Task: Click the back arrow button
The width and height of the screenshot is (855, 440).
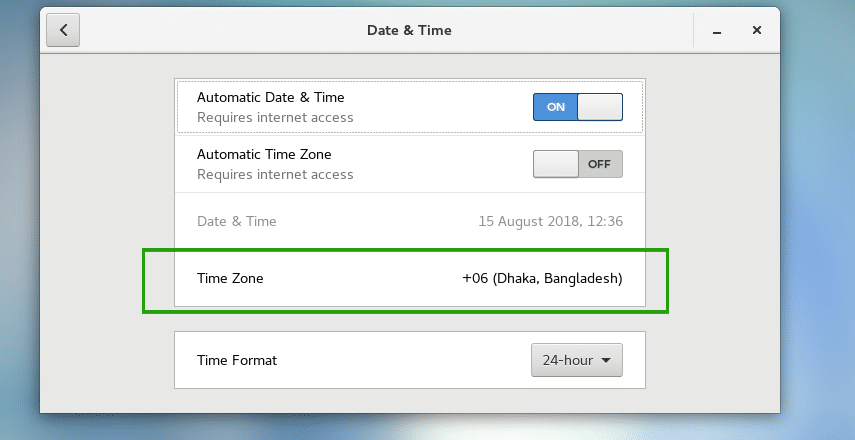Action: tap(63, 30)
